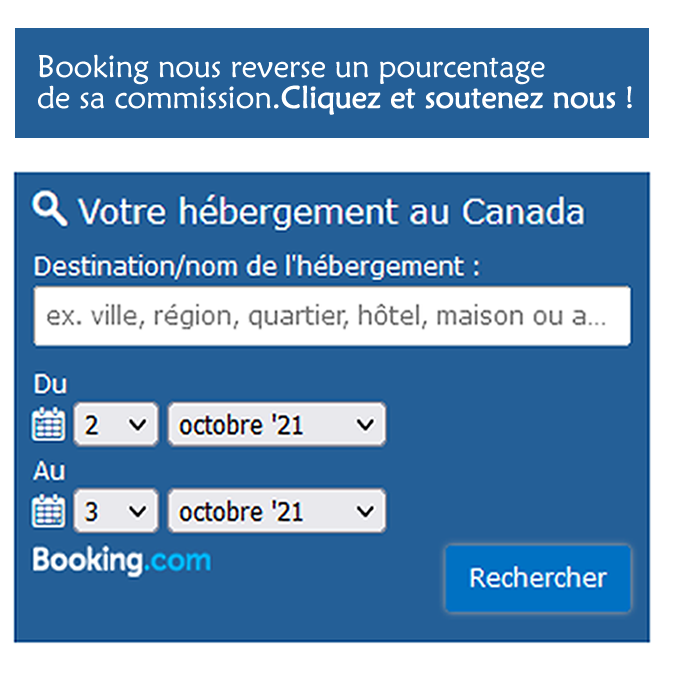
Task: Click the "Du" check-in label
Action: (50, 385)
